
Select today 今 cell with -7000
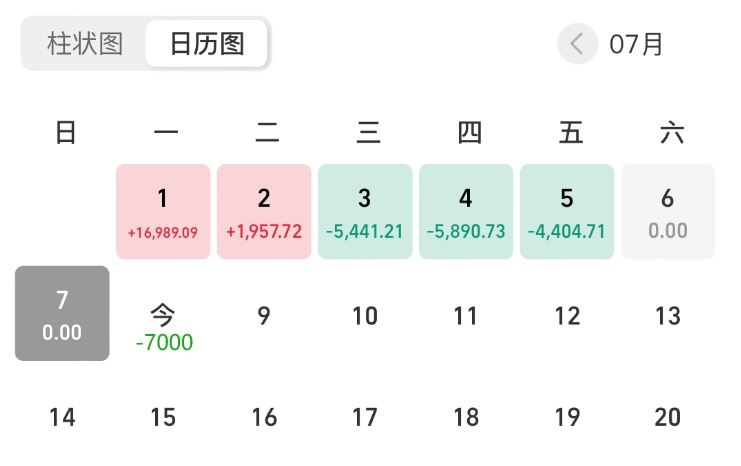click(163, 328)
